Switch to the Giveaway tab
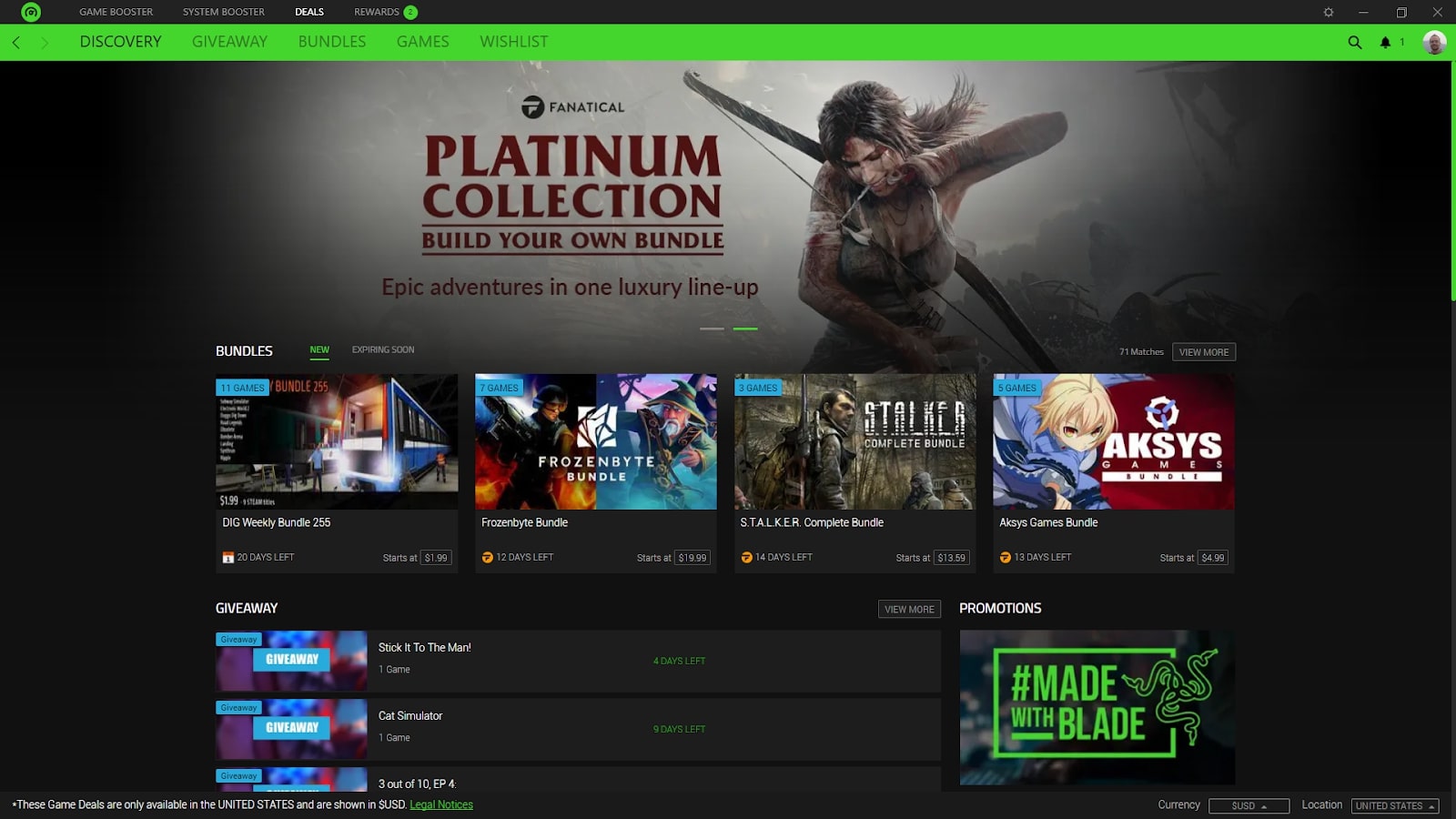Screen dimensions: 1456x819 [x=229, y=42]
